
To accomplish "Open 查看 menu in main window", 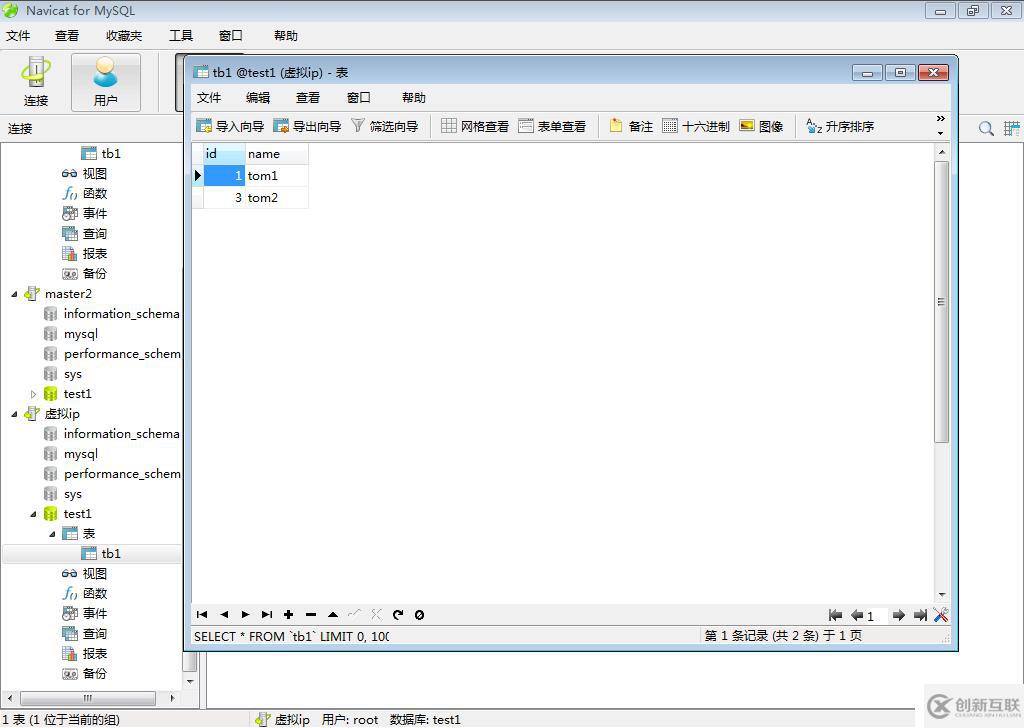I will [67, 36].
